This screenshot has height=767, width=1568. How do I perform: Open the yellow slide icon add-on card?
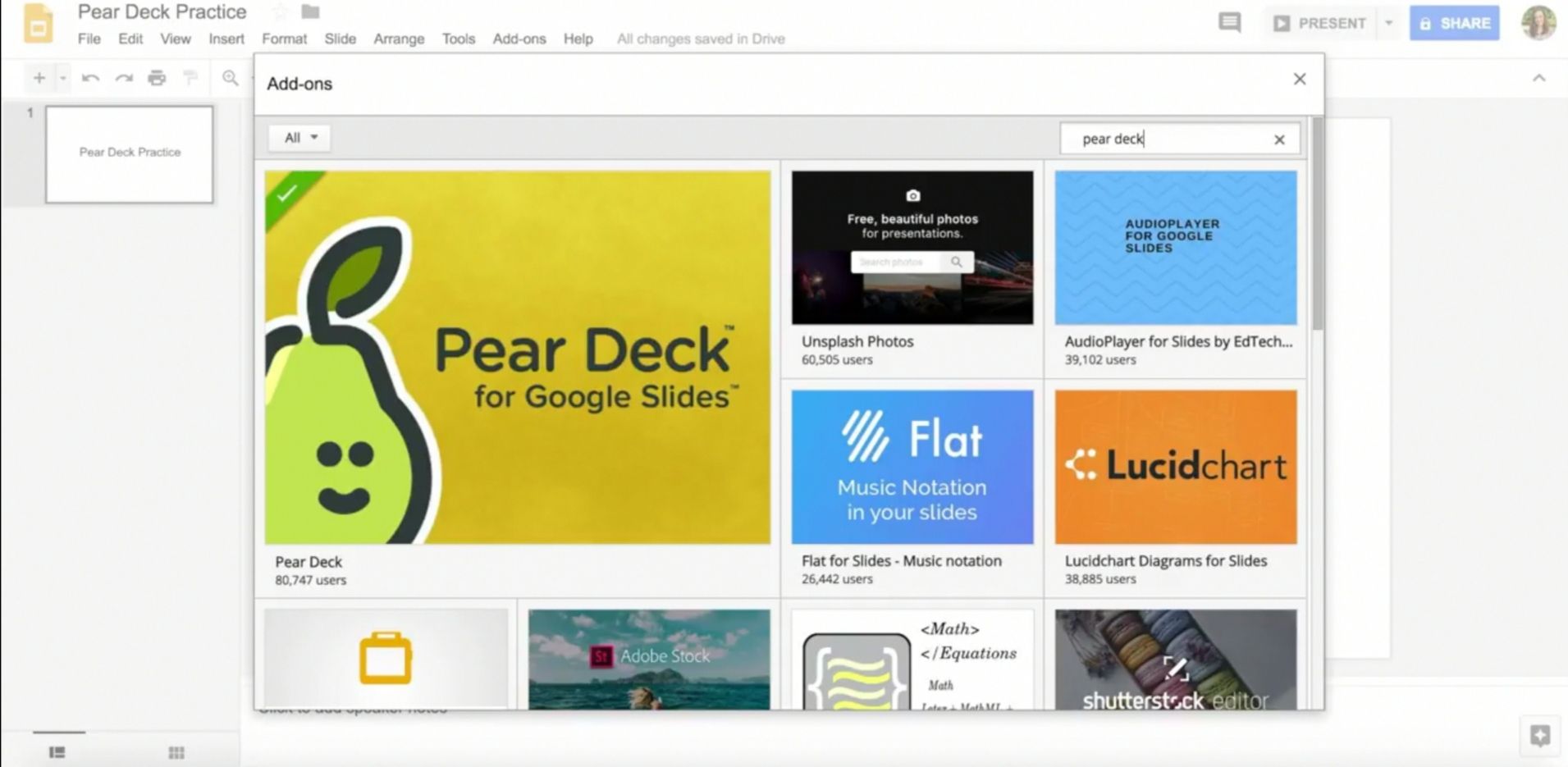386,659
